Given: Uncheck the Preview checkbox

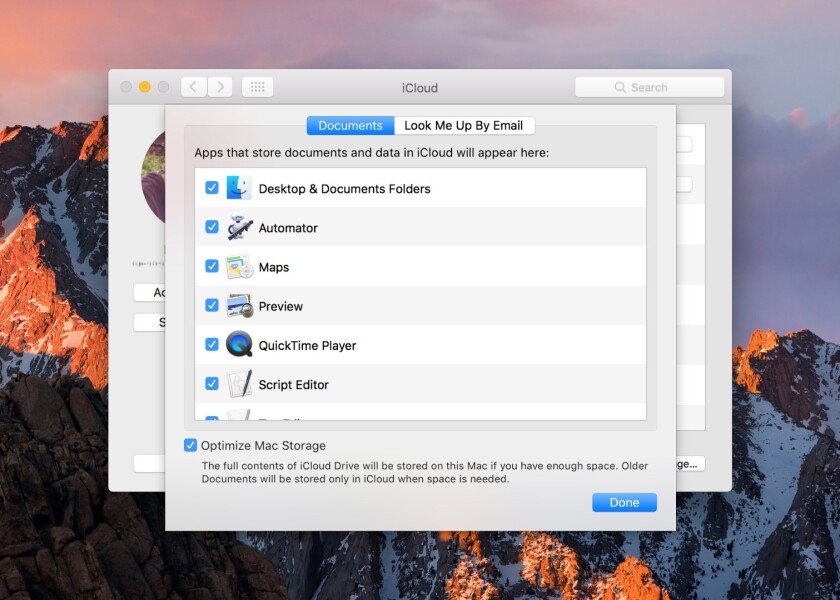Looking at the screenshot, I should (x=212, y=305).
